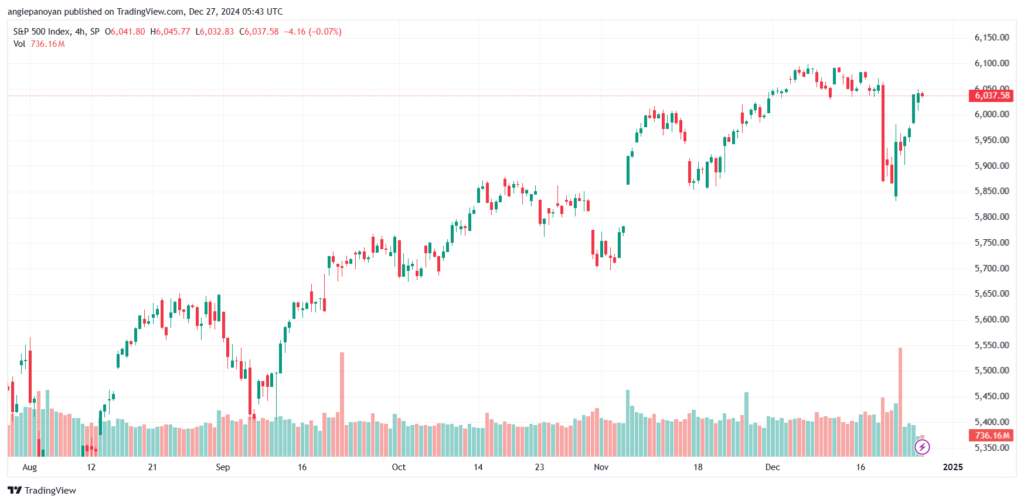Click the Dec label on time axis
The width and height of the screenshot is (1024, 503).
tap(770, 467)
